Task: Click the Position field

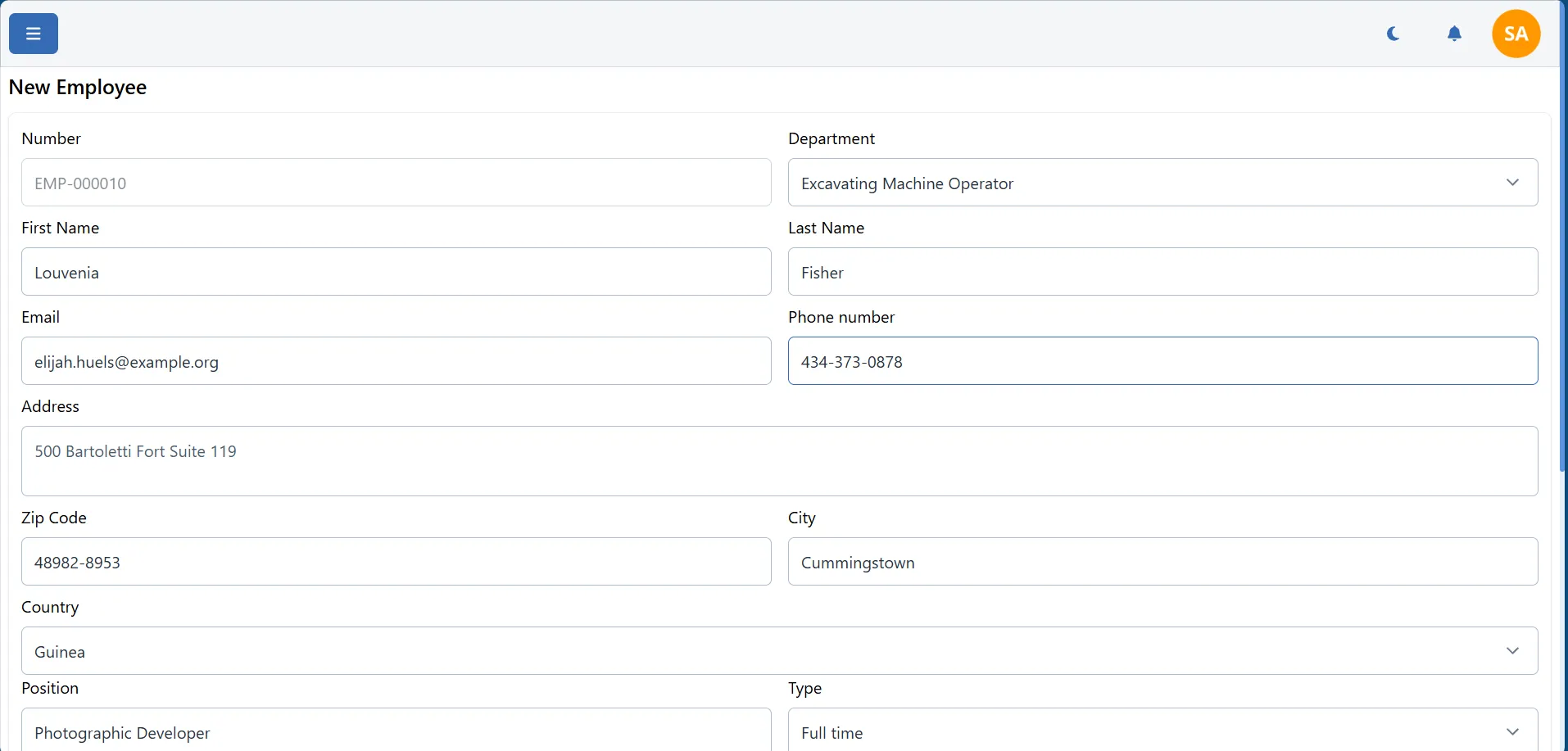Action: pyautogui.click(x=396, y=732)
